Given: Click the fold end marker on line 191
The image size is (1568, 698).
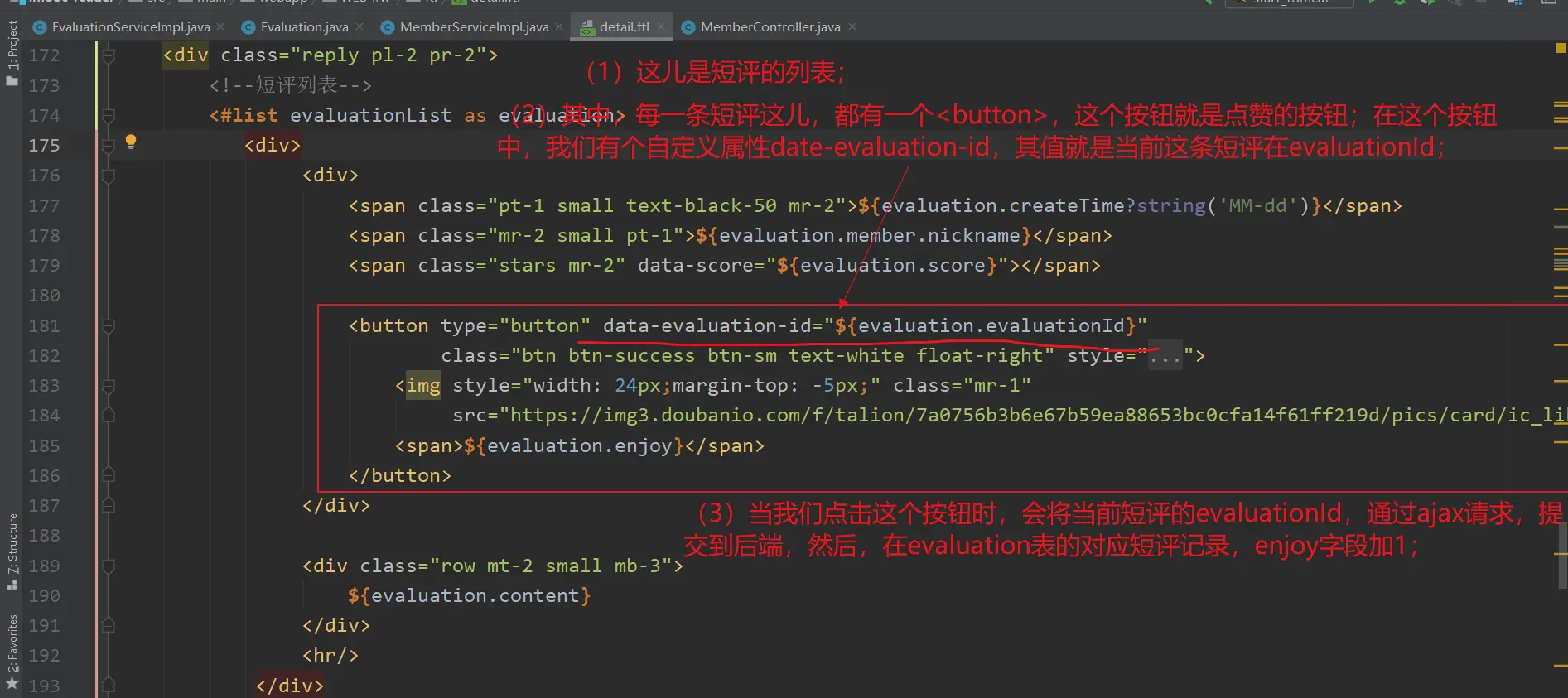Looking at the screenshot, I should 108,626.
